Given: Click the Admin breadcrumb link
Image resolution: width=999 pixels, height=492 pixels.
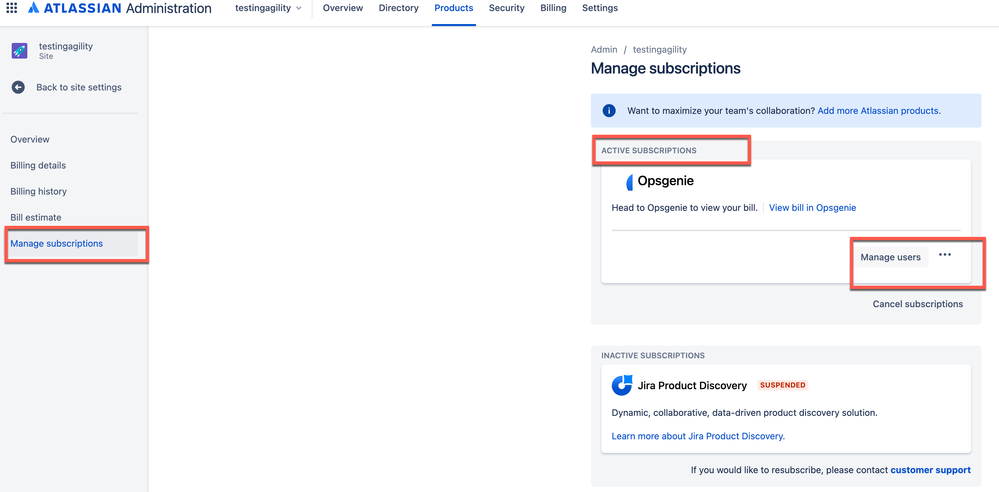Looking at the screenshot, I should point(604,50).
